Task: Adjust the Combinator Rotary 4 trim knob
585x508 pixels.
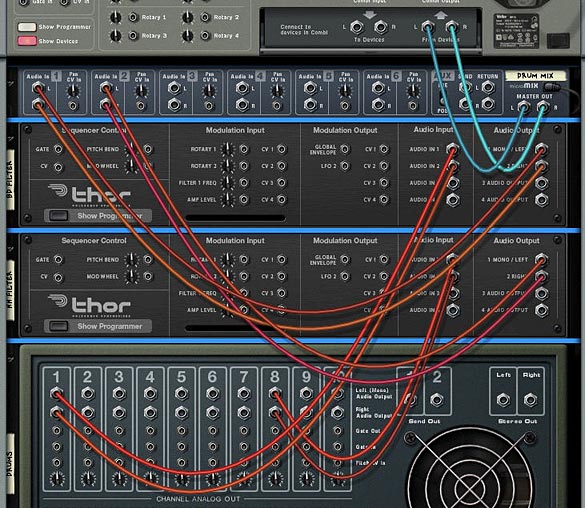Action: coord(187,36)
